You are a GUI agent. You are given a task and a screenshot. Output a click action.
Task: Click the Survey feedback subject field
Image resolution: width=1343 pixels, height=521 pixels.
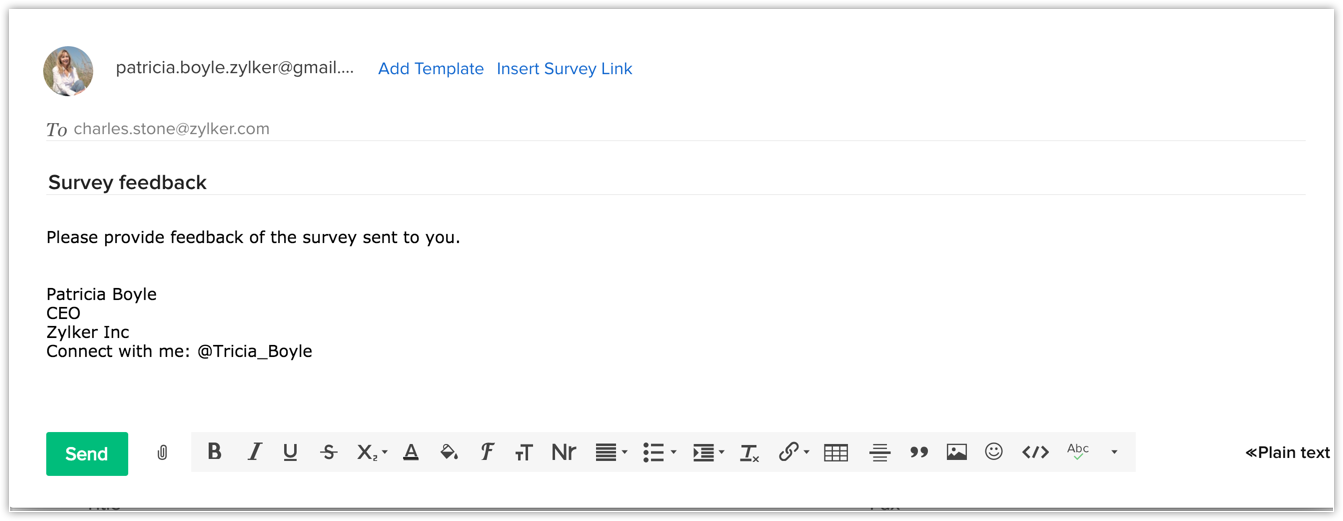(128, 183)
